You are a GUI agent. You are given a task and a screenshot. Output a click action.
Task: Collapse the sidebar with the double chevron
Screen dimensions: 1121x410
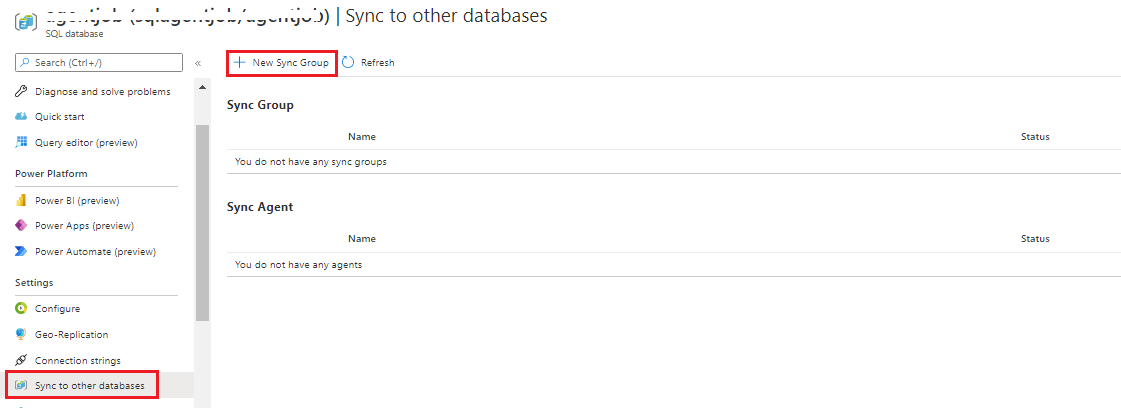[198, 63]
